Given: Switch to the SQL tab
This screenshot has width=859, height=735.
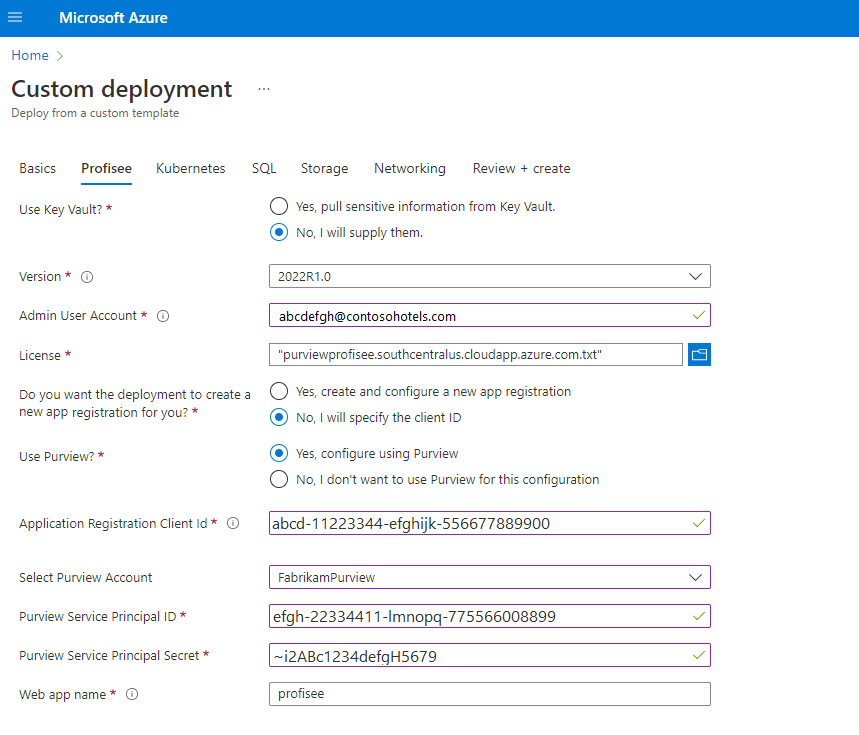Looking at the screenshot, I should [x=264, y=169].
